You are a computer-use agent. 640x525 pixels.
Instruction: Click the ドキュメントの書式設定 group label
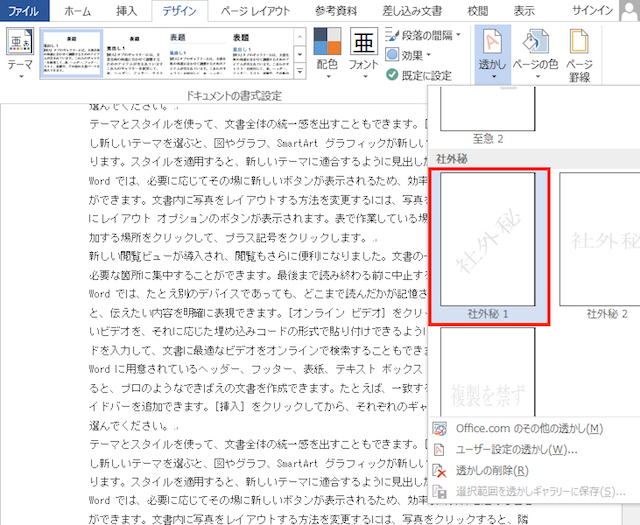tap(234, 96)
